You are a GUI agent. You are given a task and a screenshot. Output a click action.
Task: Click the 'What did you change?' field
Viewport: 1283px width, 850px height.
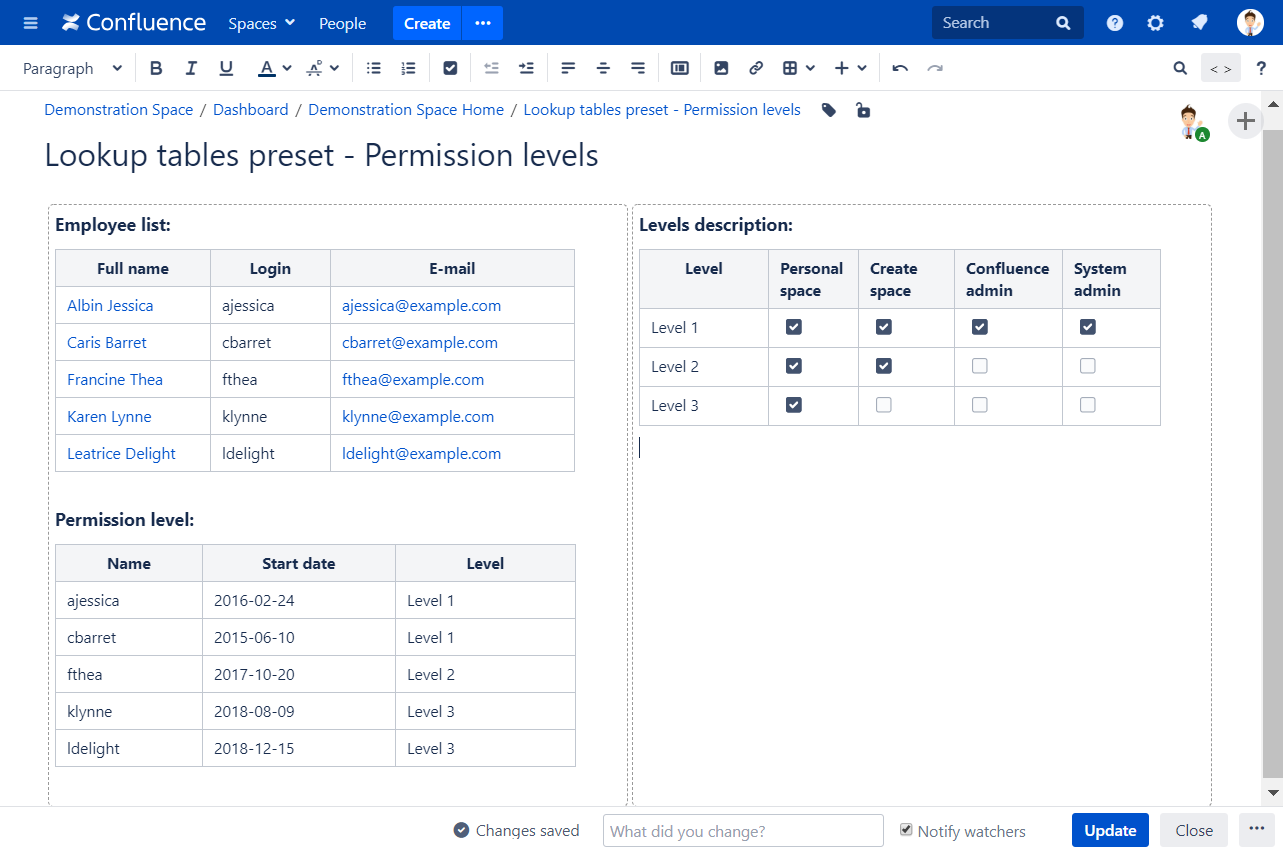coord(743,831)
